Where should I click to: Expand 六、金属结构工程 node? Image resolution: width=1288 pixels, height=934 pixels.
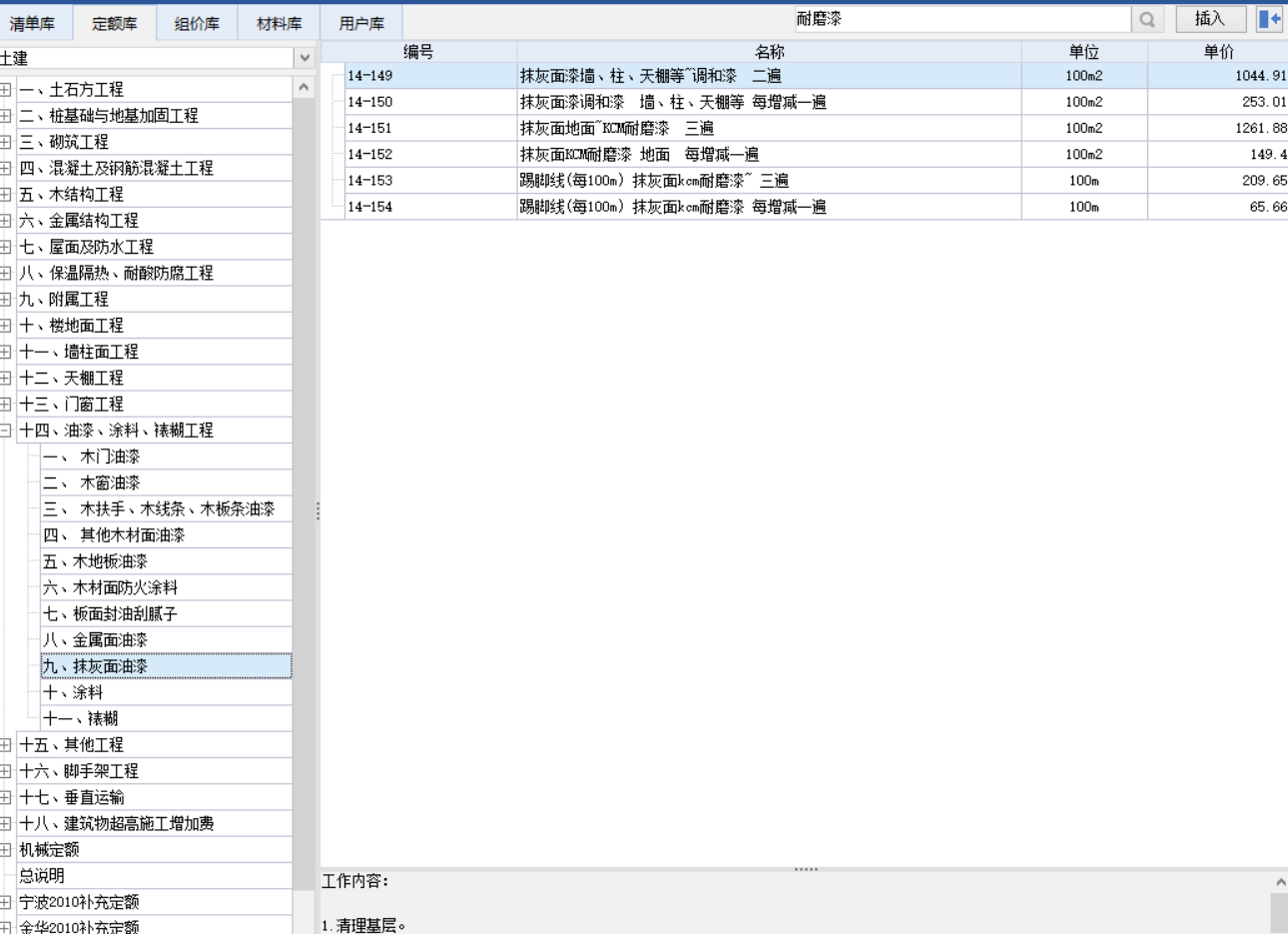6,221
